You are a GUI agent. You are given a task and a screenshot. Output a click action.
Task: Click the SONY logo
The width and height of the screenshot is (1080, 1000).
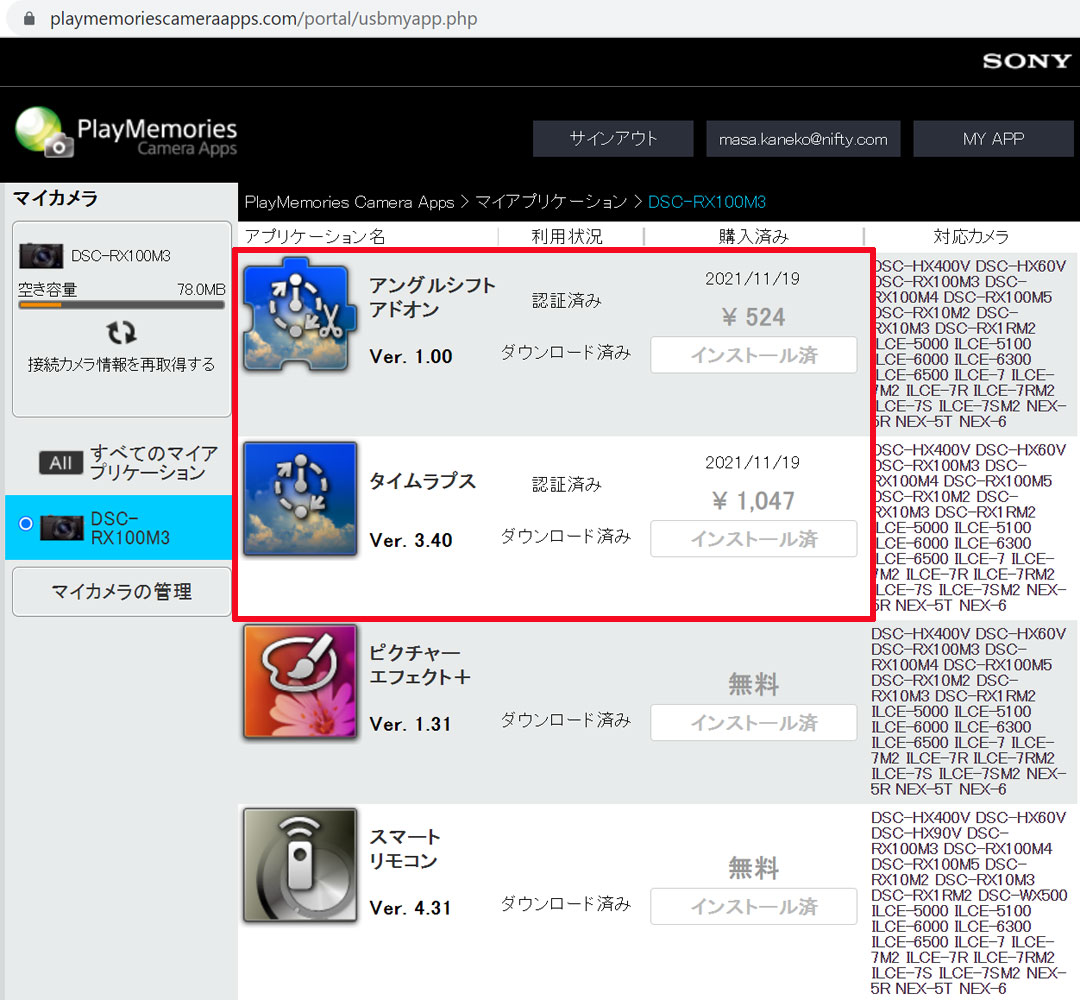(1026, 61)
